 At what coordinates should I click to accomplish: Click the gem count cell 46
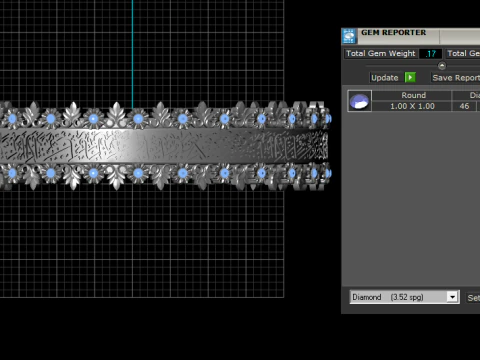(x=464, y=106)
